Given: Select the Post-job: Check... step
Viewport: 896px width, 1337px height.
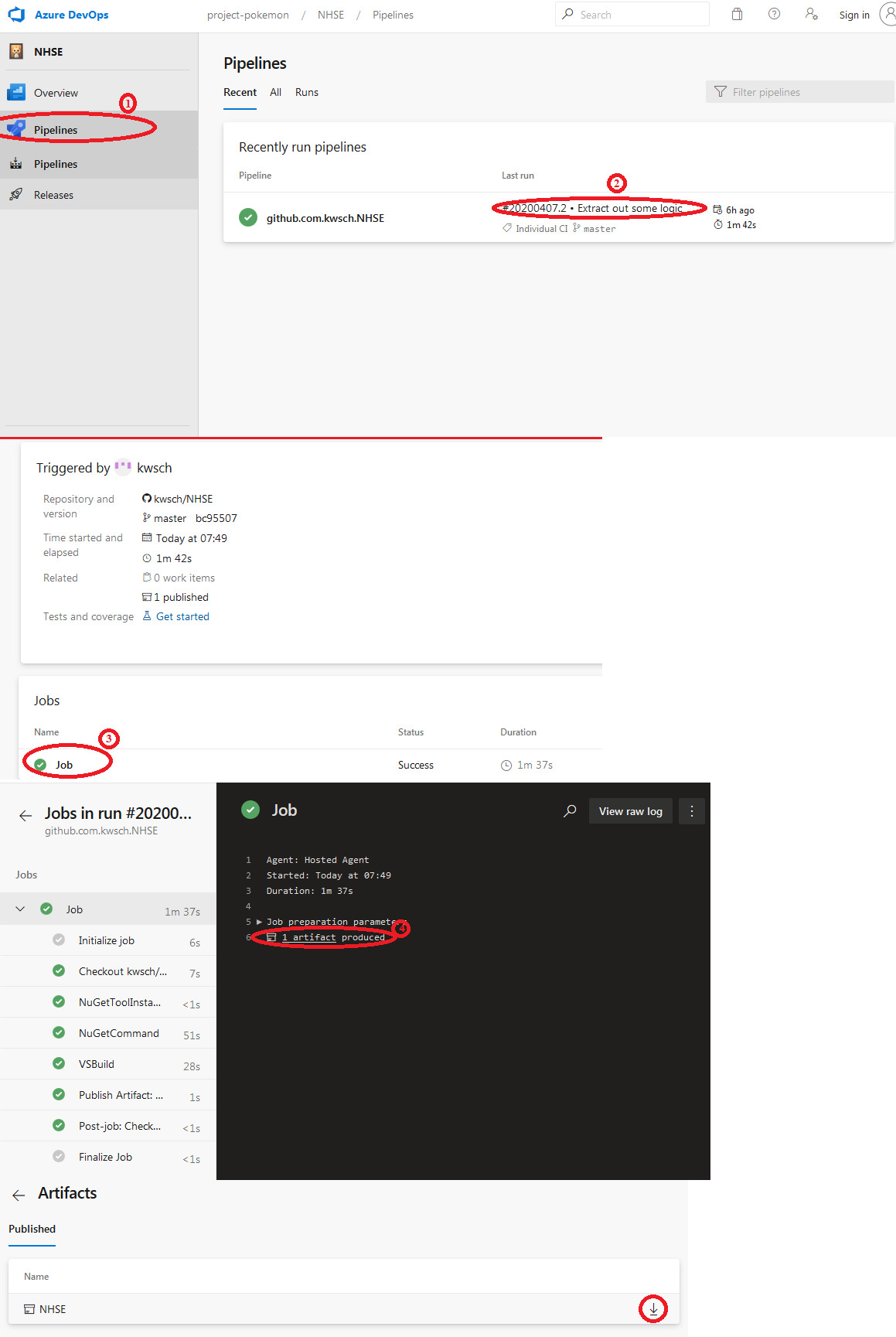Looking at the screenshot, I should tap(107, 1126).
